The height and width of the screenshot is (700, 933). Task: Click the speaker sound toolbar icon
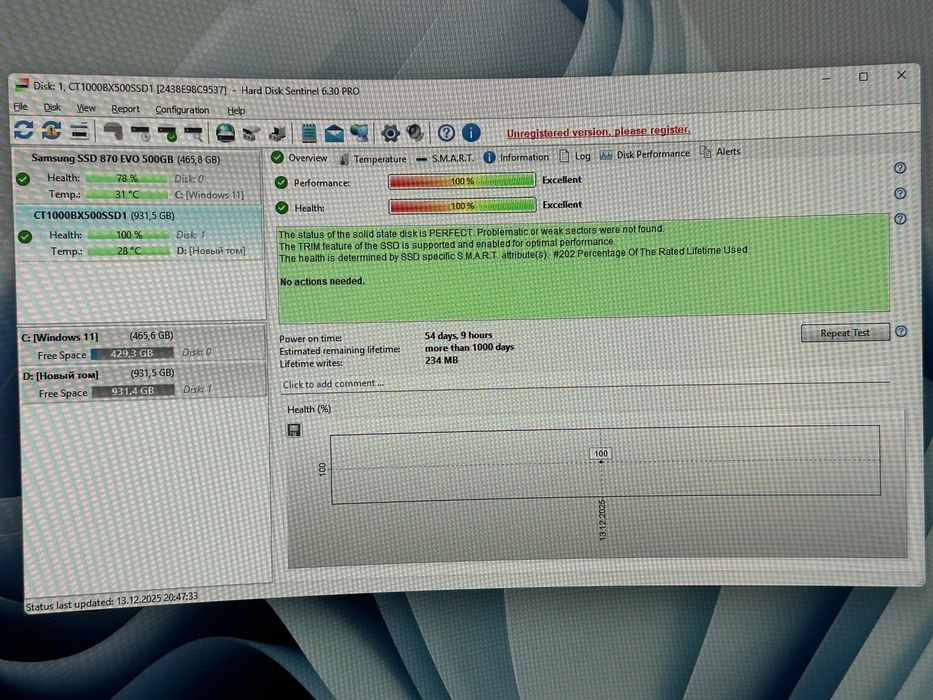coord(415,133)
